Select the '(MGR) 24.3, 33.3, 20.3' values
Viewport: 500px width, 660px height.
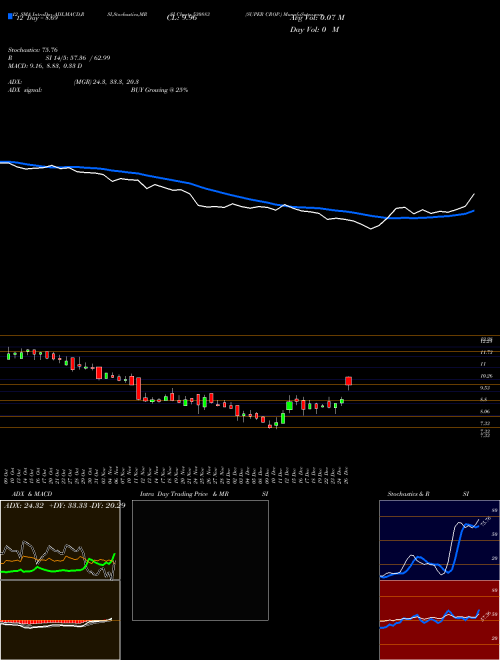(x=106, y=82)
